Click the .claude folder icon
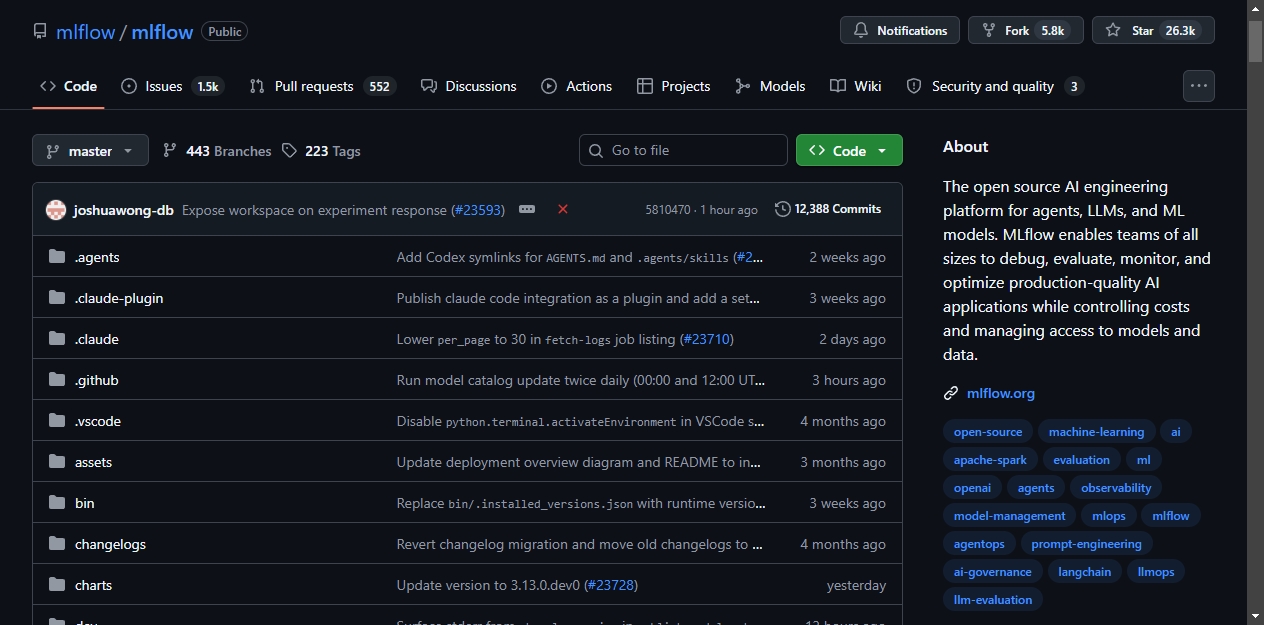Screen dimensions: 1264x625 click(x=57, y=339)
